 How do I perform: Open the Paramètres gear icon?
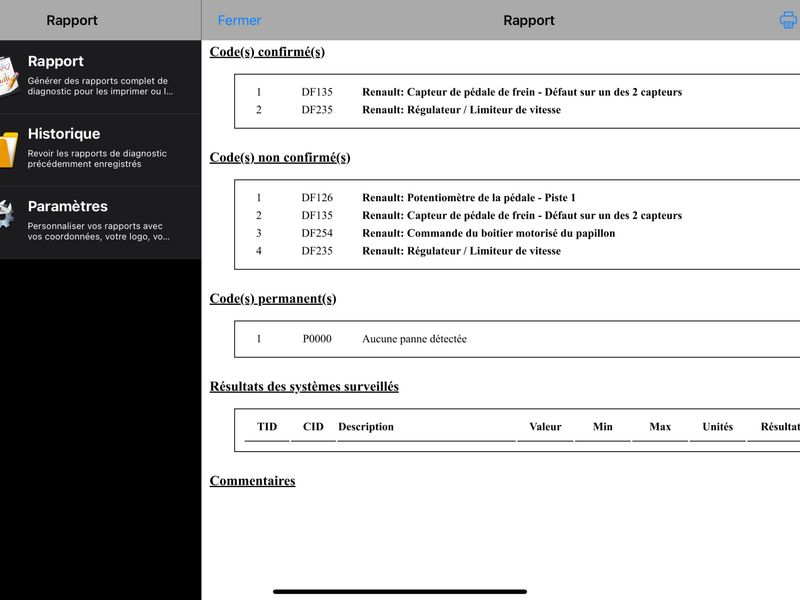[7, 214]
